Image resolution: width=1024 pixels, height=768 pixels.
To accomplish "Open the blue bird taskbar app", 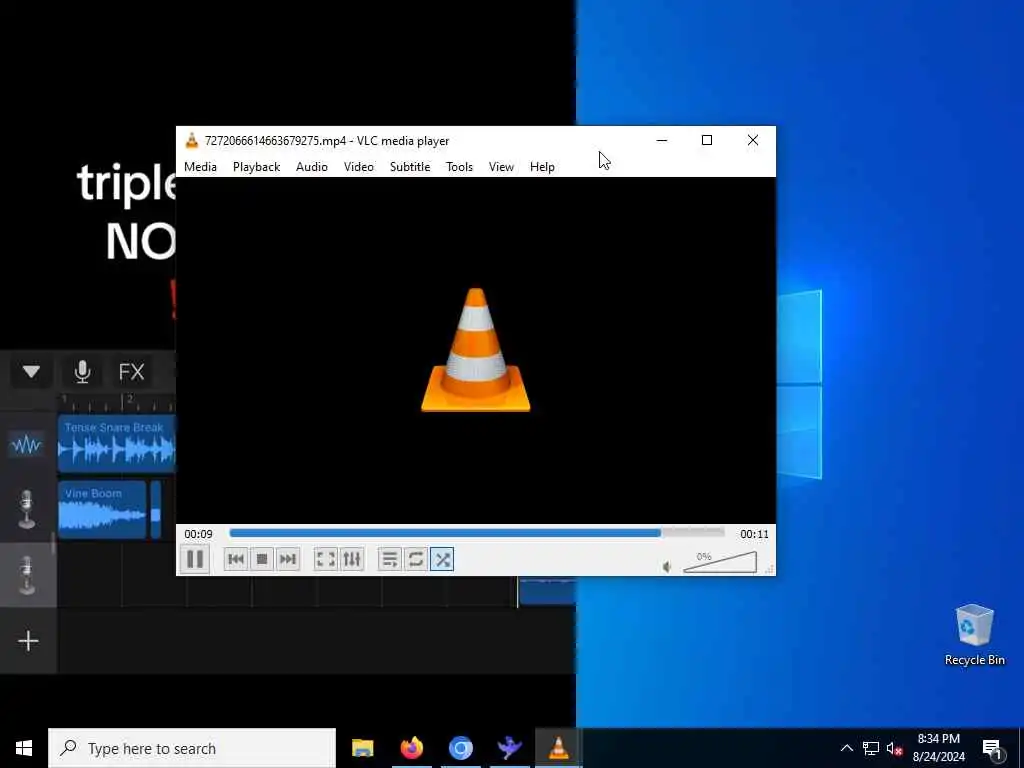I will tap(509, 748).
